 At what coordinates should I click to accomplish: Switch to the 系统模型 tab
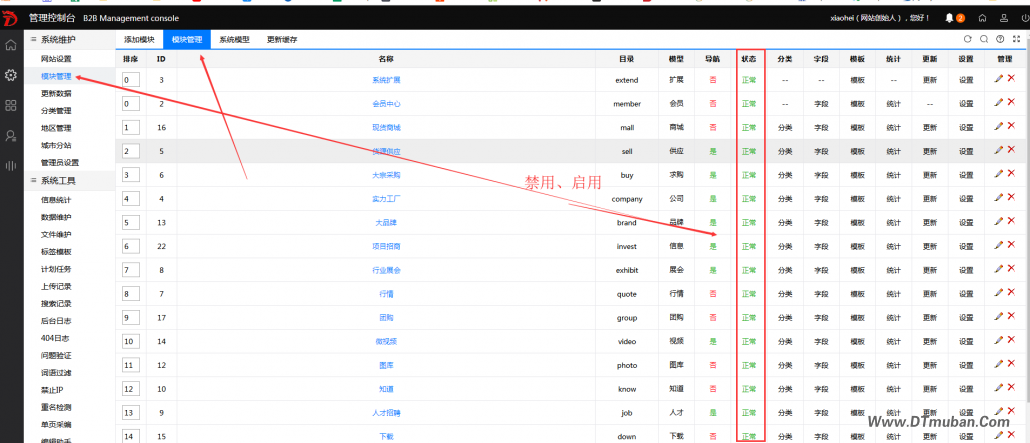coord(235,40)
